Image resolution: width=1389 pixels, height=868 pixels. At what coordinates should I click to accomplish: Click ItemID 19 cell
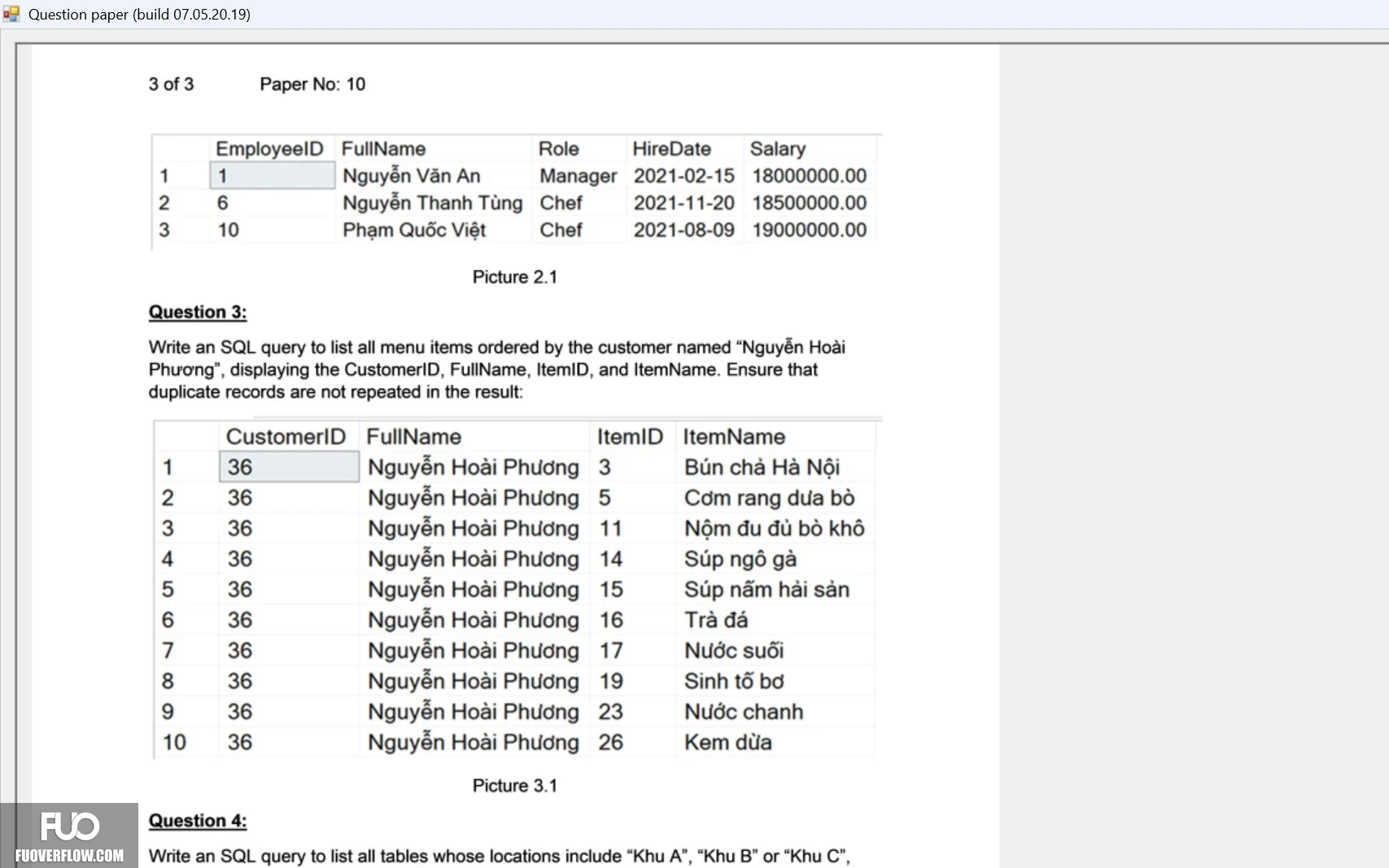[611, 681]
